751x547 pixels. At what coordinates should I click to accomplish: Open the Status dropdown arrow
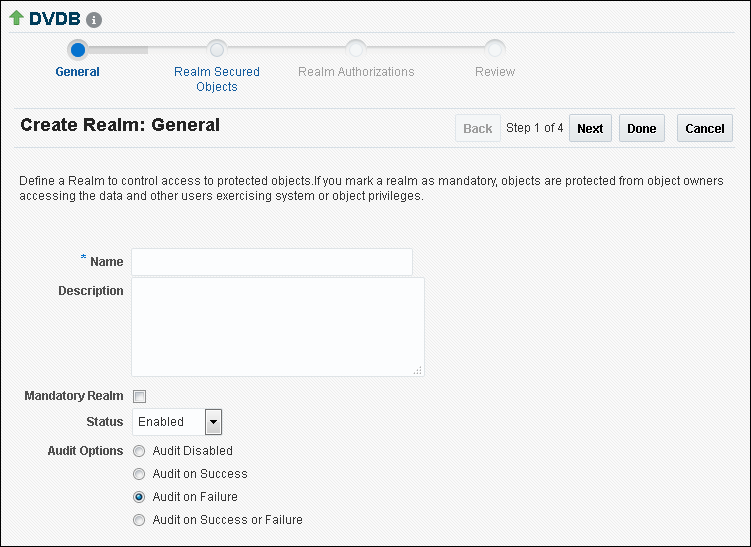pos(213,422)
